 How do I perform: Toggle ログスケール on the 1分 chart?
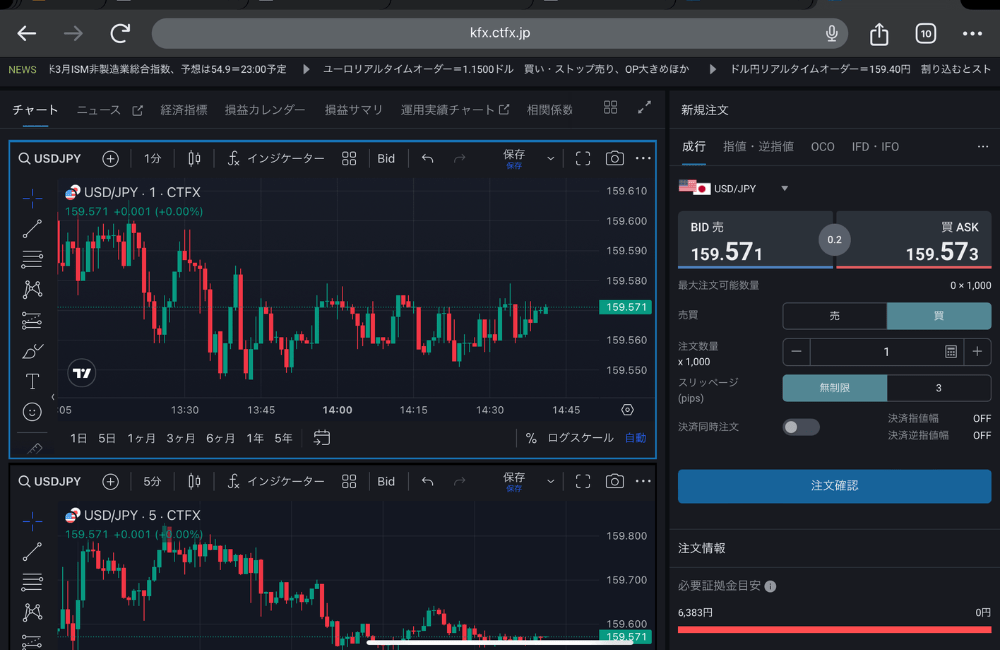(580, 438)
